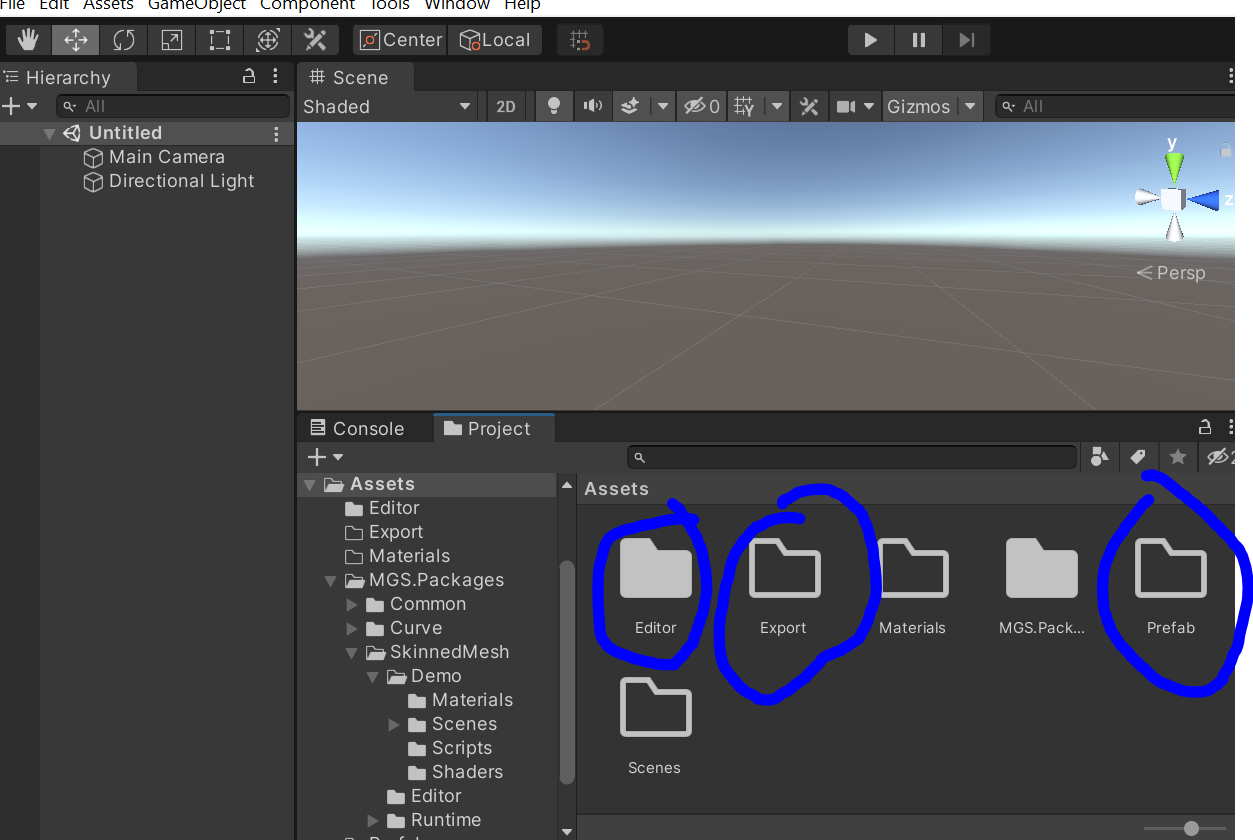Viewport: 1253px width, 840px height.
Task: Open scene component editor tools
Action: [x=809, y=106]
